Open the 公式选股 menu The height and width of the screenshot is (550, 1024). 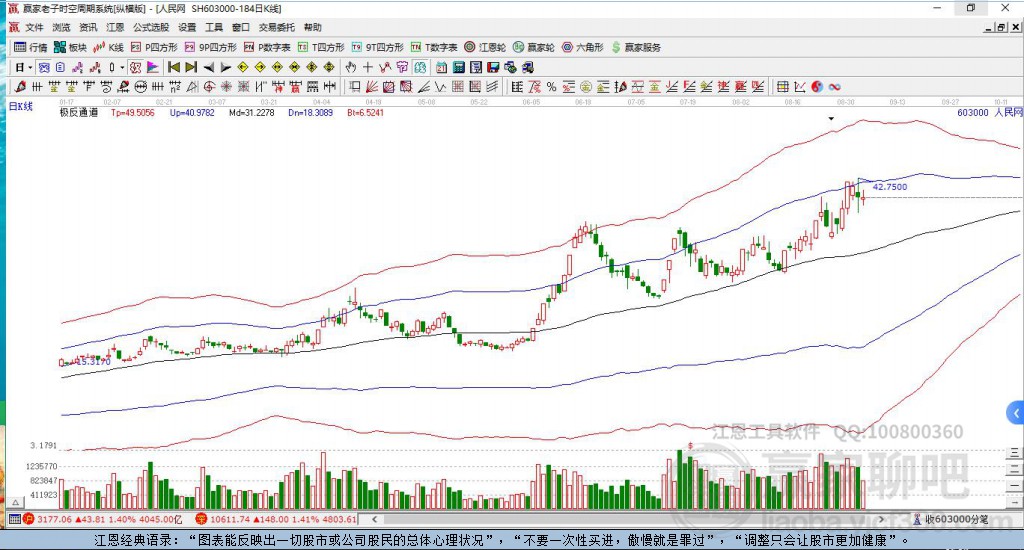coord(151,27)
